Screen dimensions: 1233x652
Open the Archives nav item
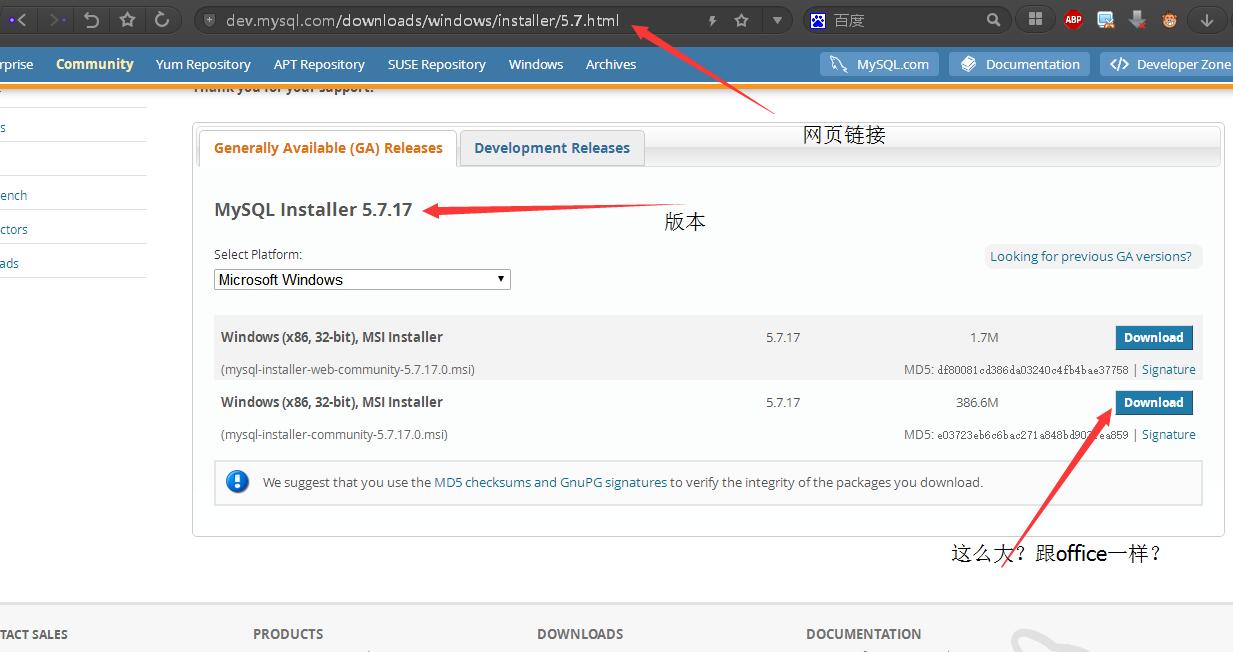click(x=611, y=64)
